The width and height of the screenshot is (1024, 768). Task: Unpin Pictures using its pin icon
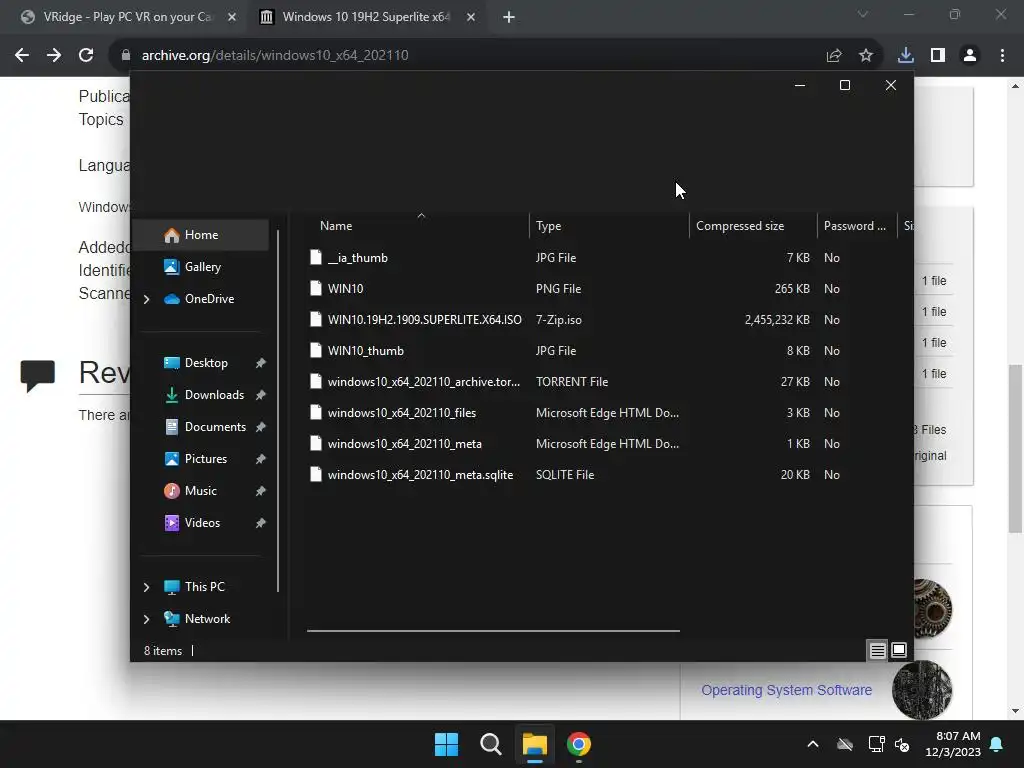(x=261, y=459)
